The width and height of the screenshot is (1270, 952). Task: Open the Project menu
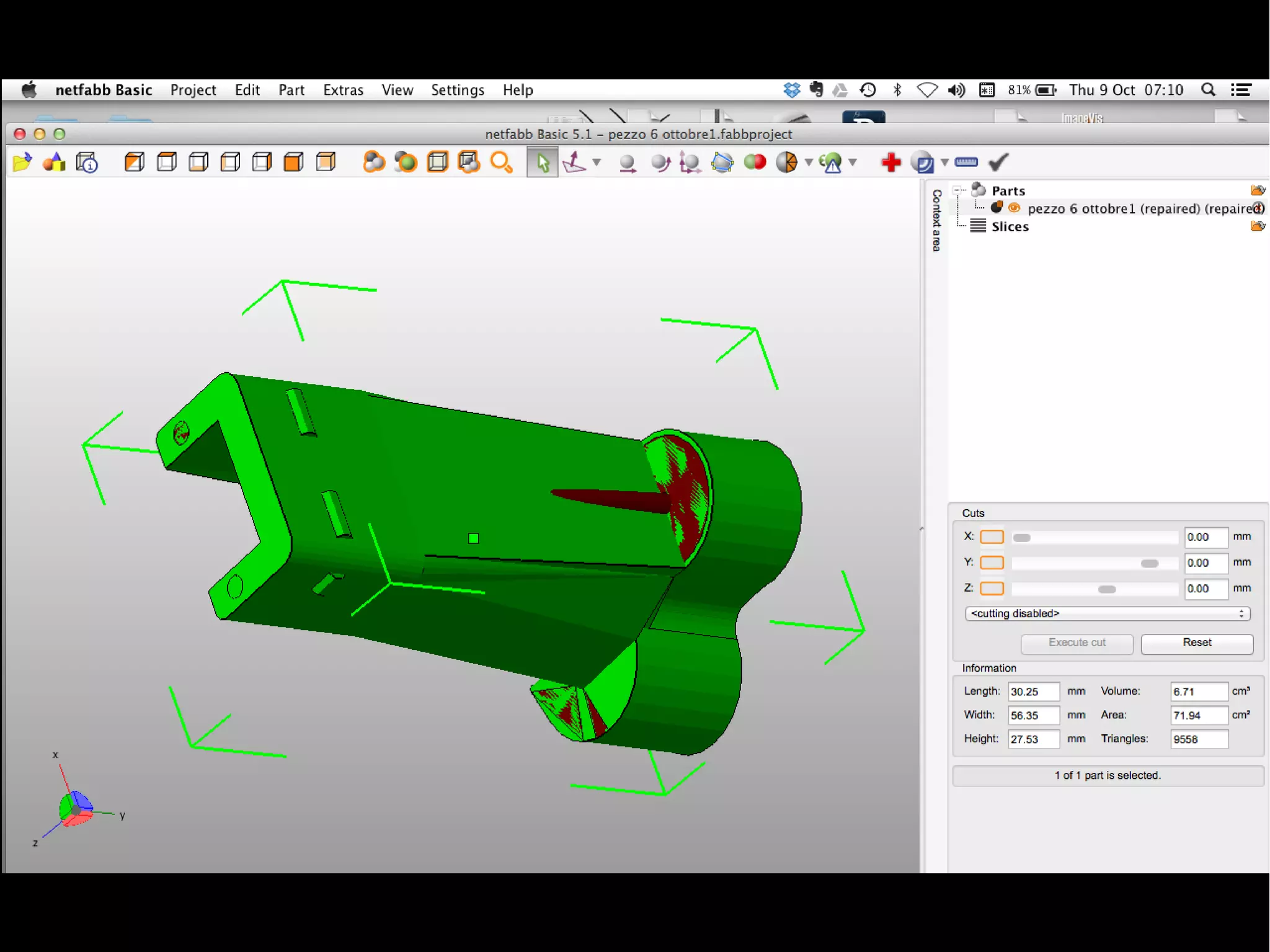pyautogui.click(x=193, y=90)
